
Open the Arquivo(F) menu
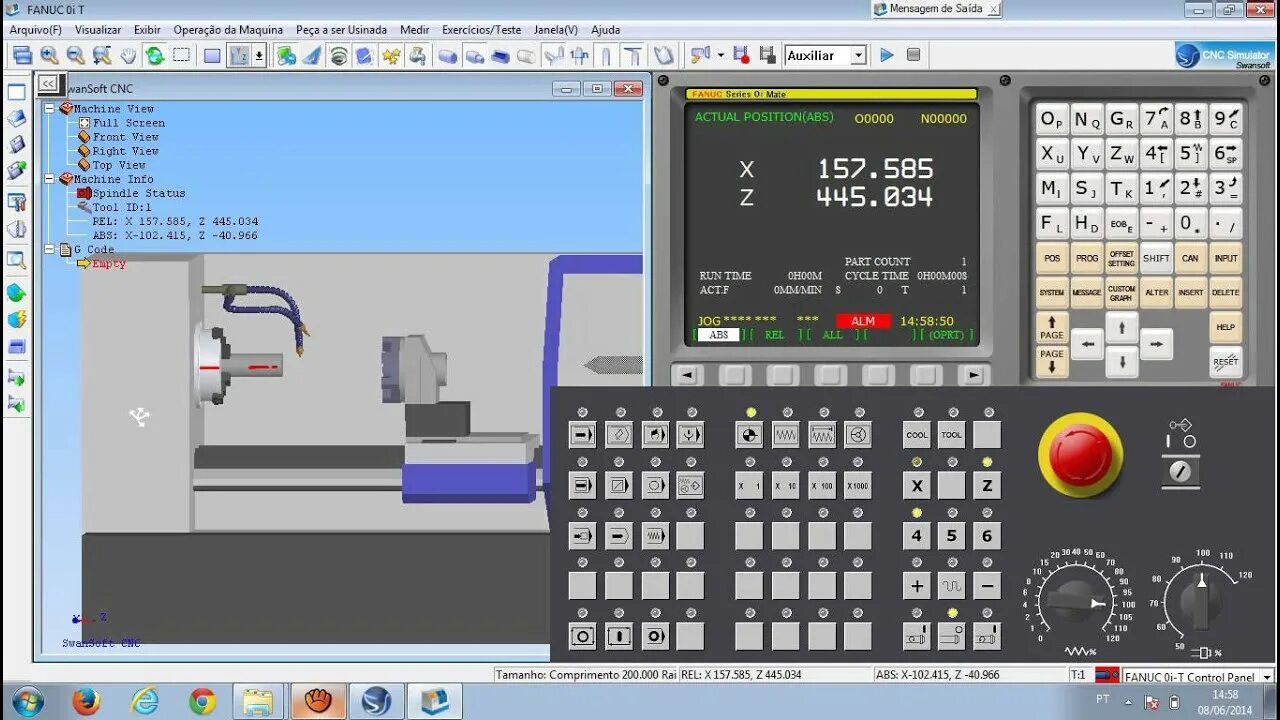tap(36, 30)
